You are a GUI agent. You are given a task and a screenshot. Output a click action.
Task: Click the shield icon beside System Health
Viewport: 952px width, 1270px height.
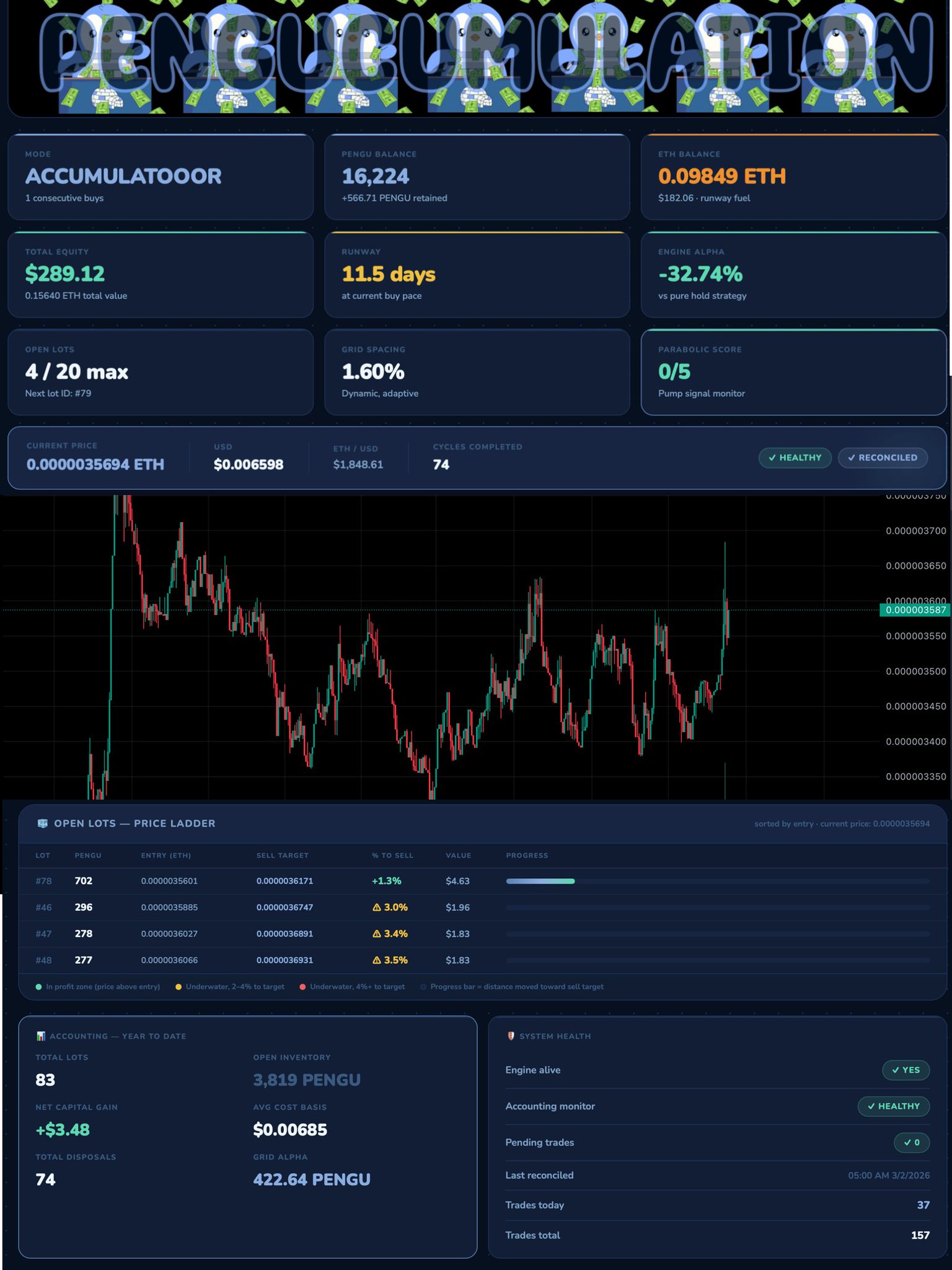511,1036
